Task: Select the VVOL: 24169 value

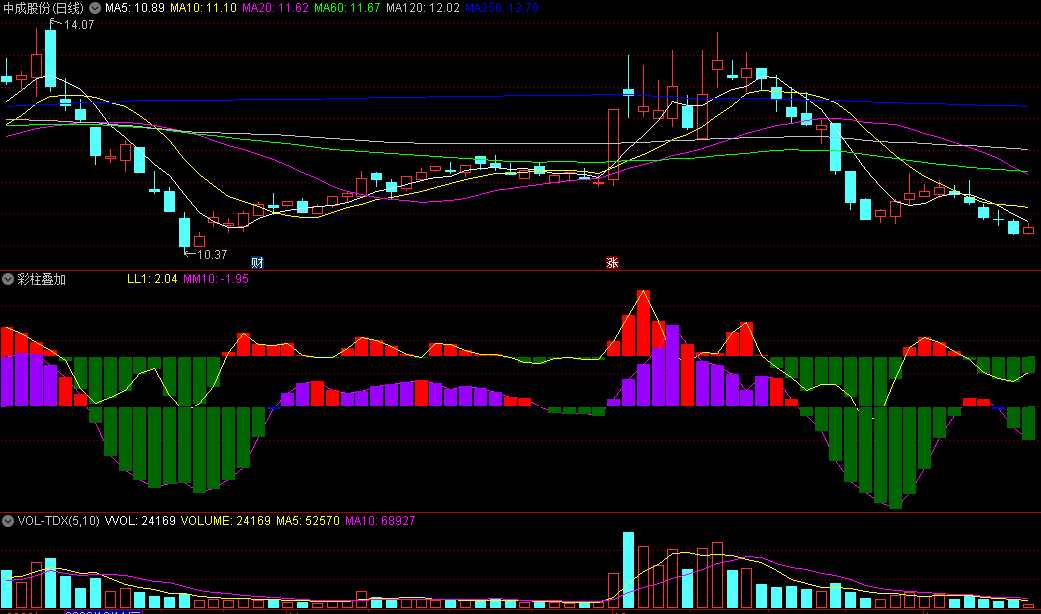Action: pos(140,521)
